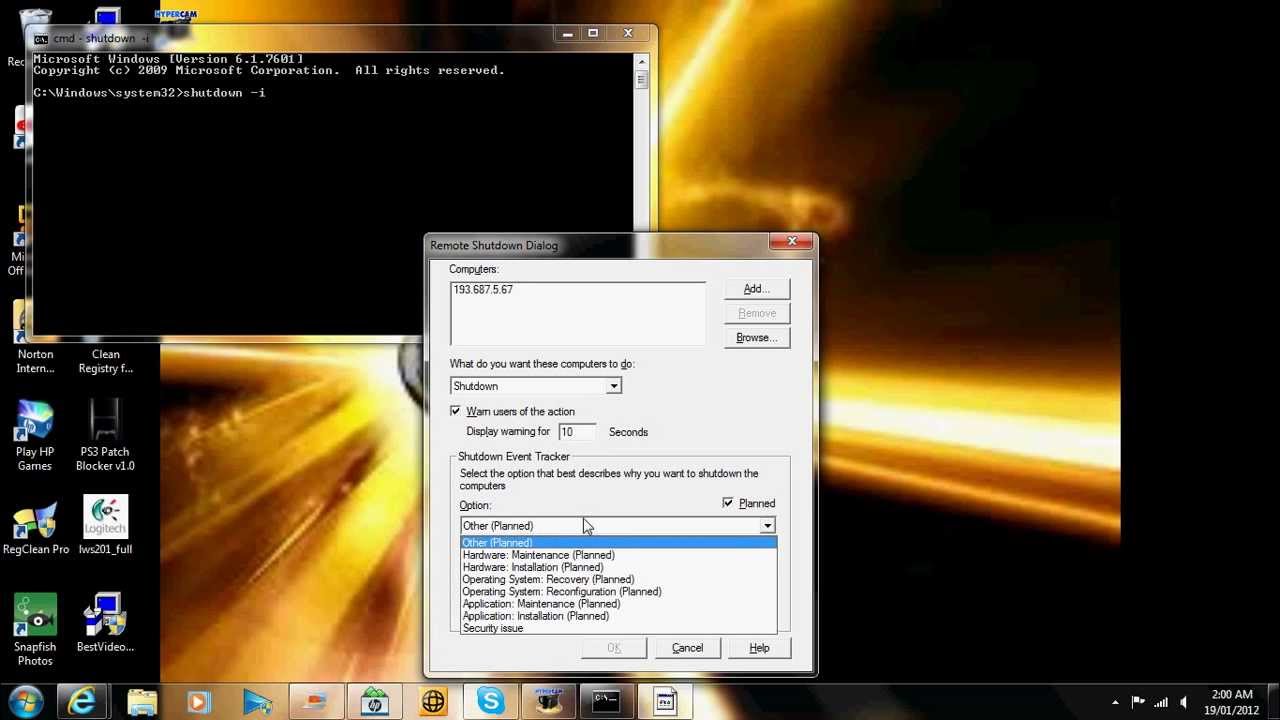Screen dimensions: 1280x720
Task: Click the Display warning seconds field
Action: pyautogui.click(x=577, y=432)
